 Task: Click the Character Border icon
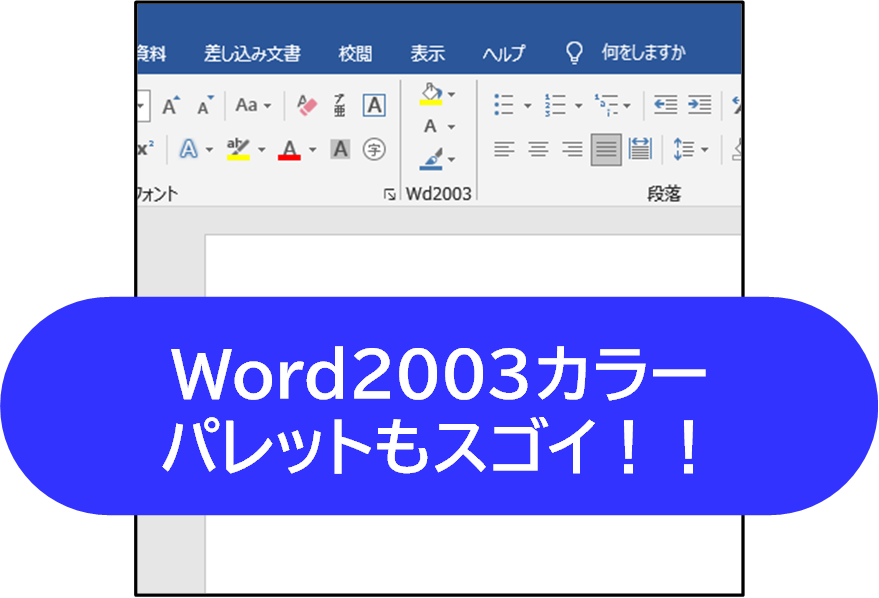point(373,105)
